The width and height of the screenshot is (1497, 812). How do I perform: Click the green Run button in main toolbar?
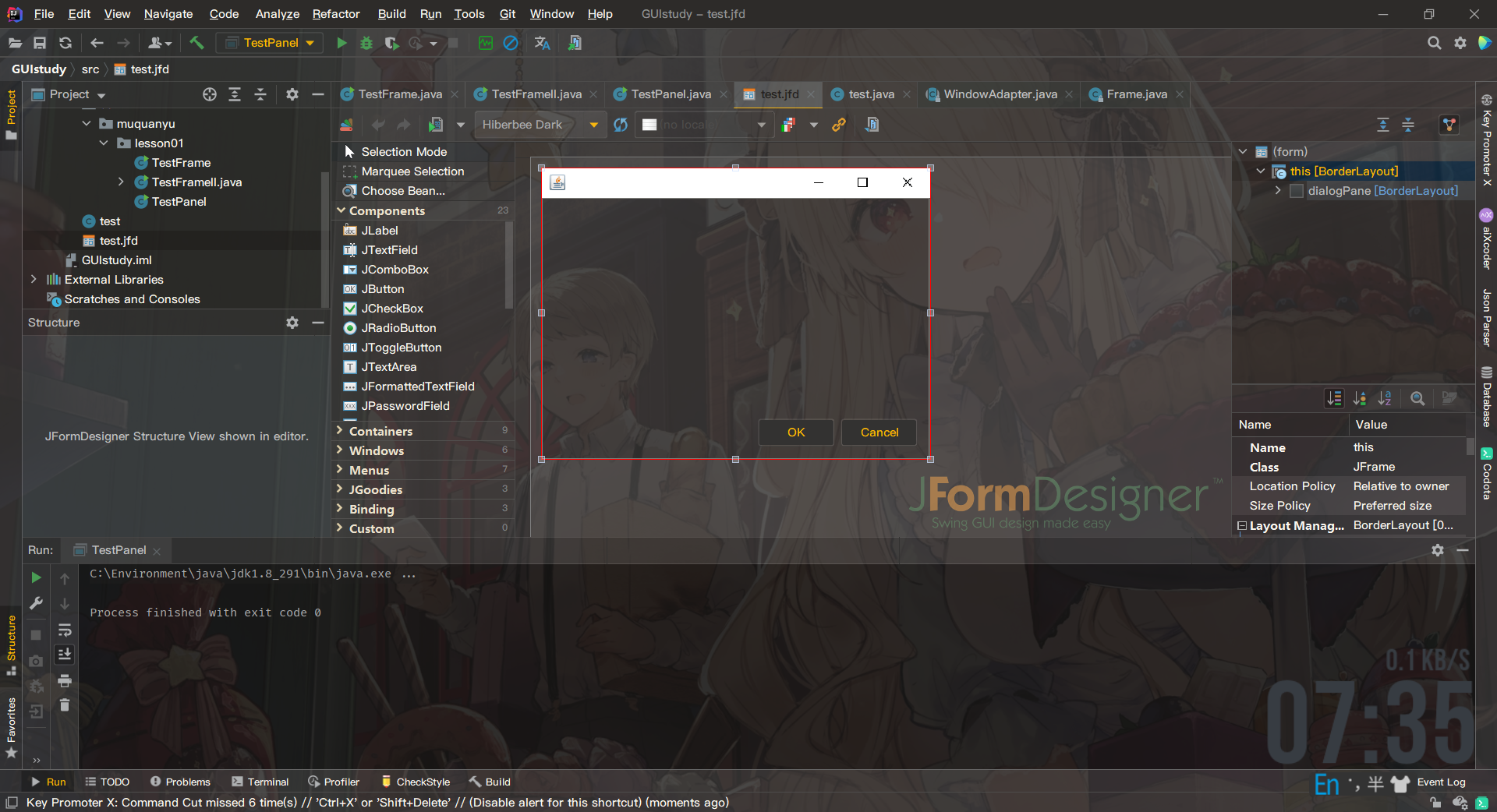(342, 43)
